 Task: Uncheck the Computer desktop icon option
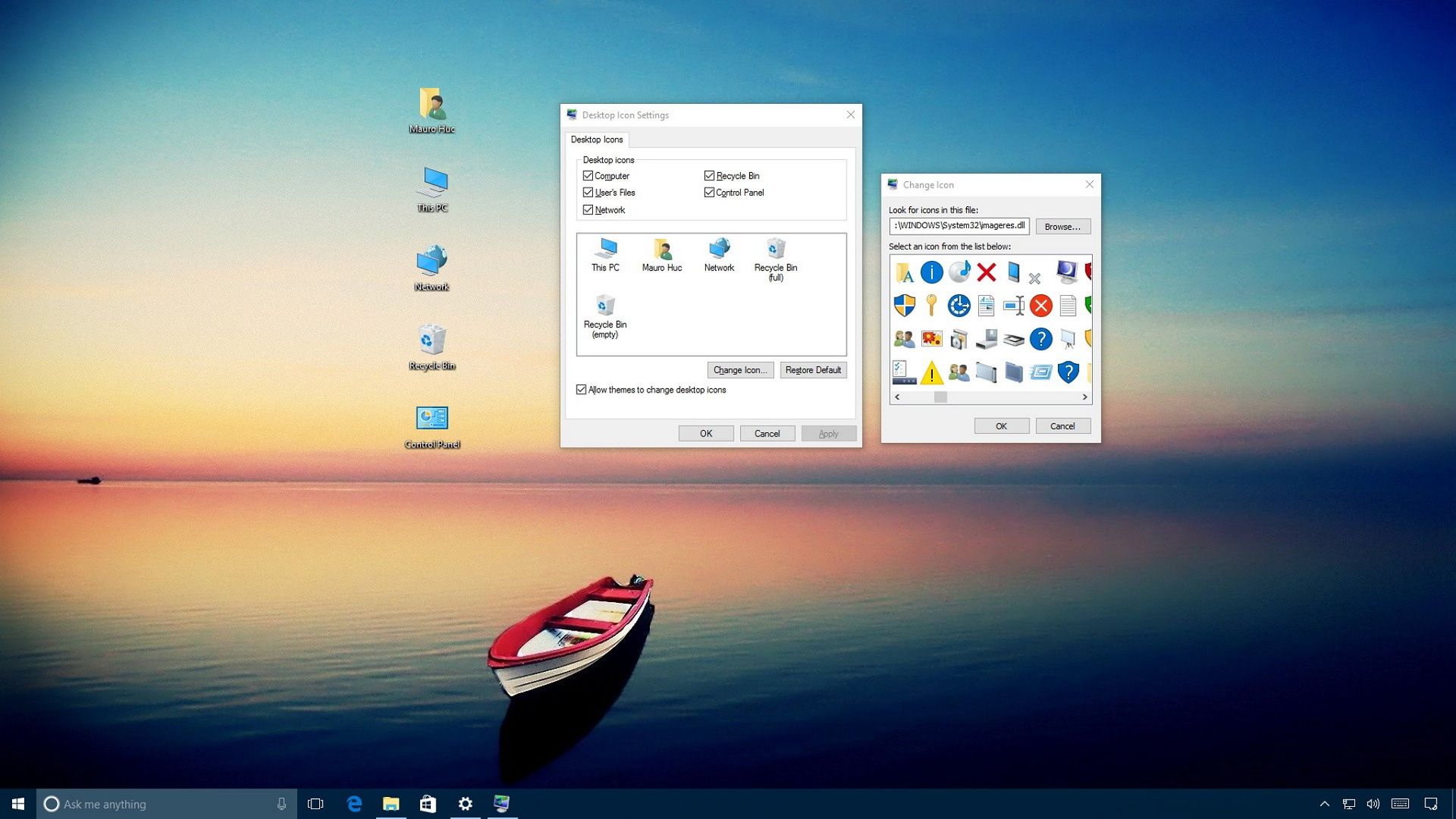pyautogui.click(x=588, y=175)
